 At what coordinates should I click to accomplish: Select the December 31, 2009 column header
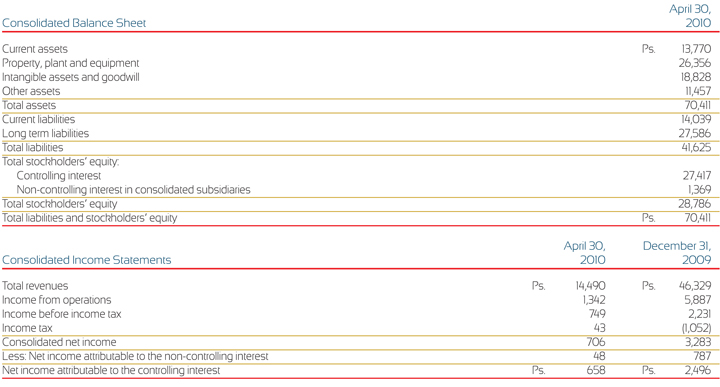click(677, 252)
